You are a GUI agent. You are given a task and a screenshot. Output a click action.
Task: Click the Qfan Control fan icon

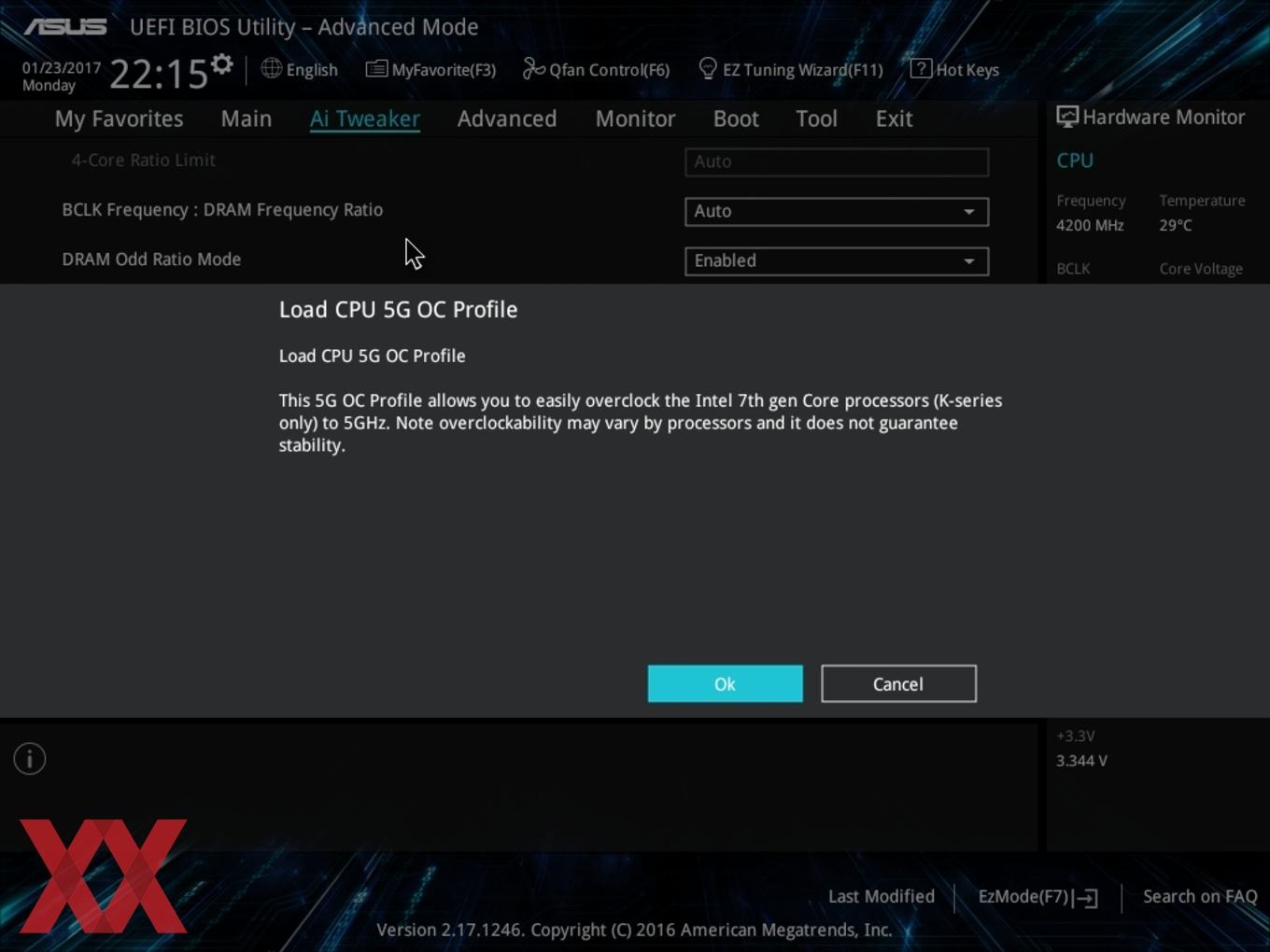[533, 68]
